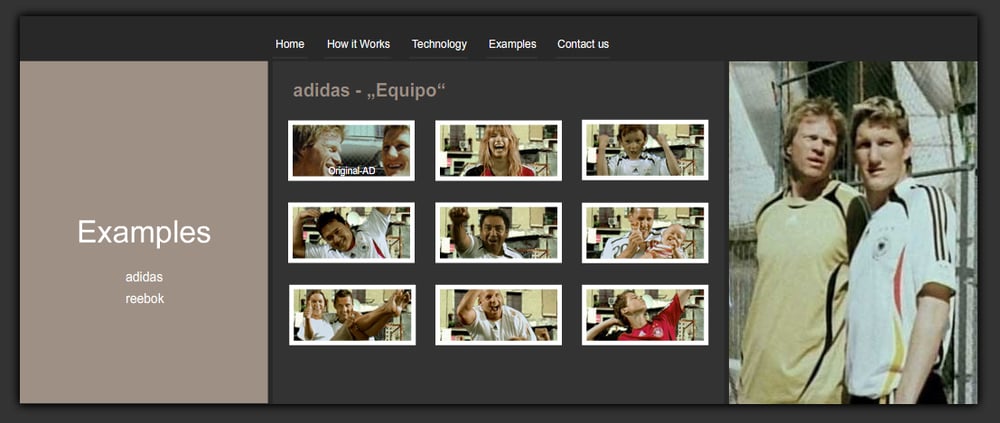Open thumbnail of boy in red jersey
Screen dimensions: 1000x423
coord(645,315)
